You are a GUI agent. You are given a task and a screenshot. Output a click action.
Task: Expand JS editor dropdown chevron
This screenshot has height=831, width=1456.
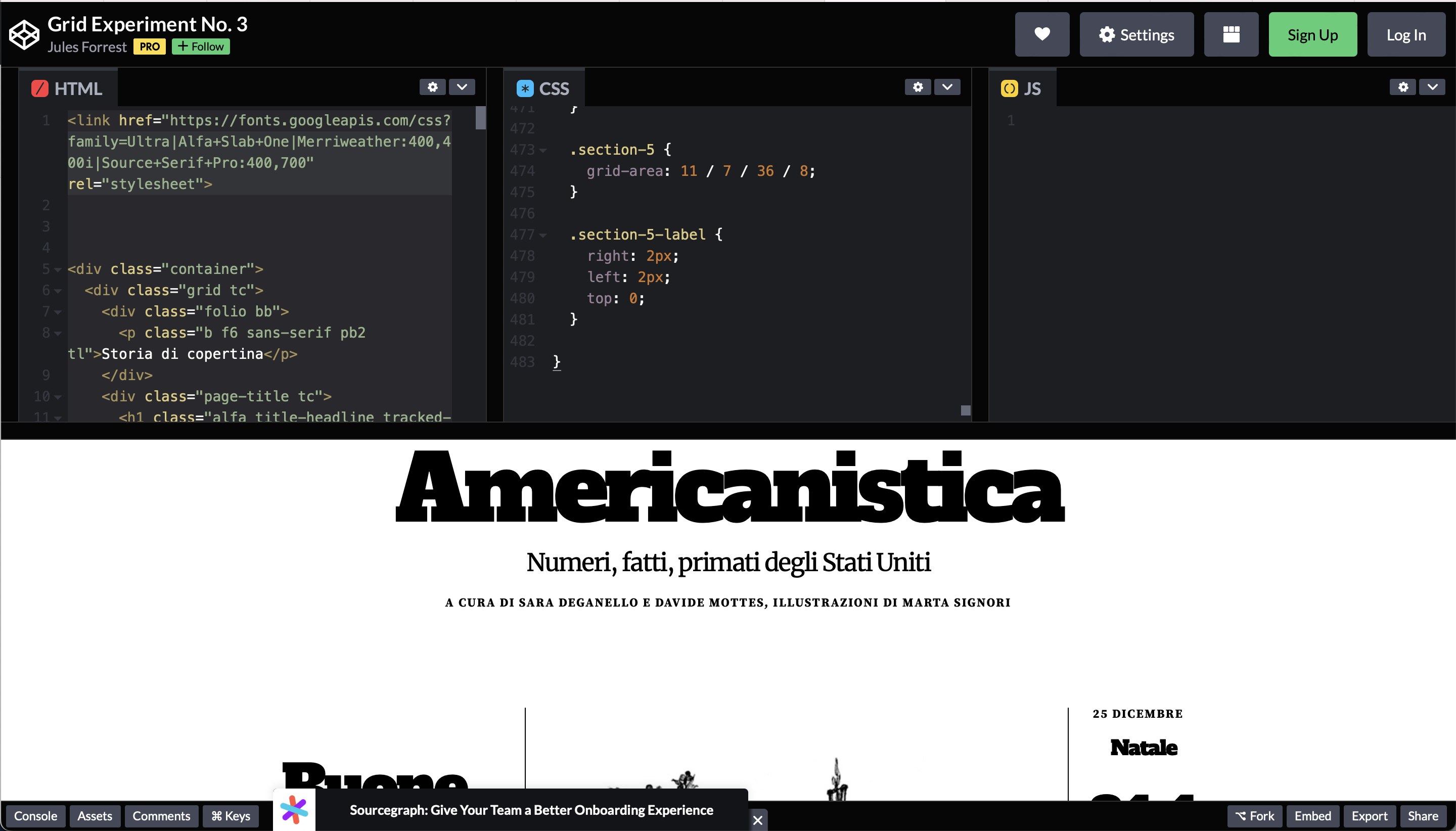pos(1432,87)
